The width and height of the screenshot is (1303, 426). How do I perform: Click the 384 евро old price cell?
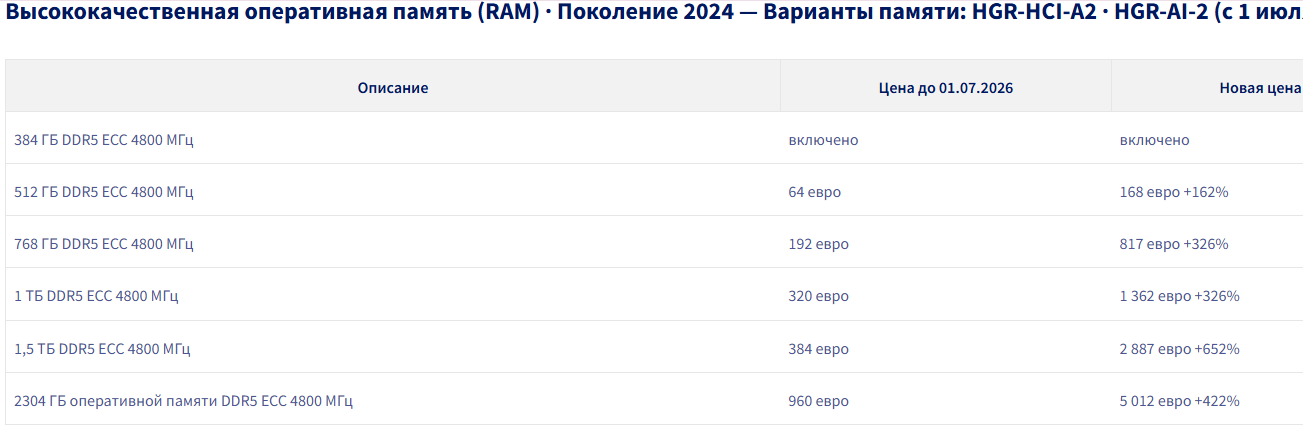[819, 349]
